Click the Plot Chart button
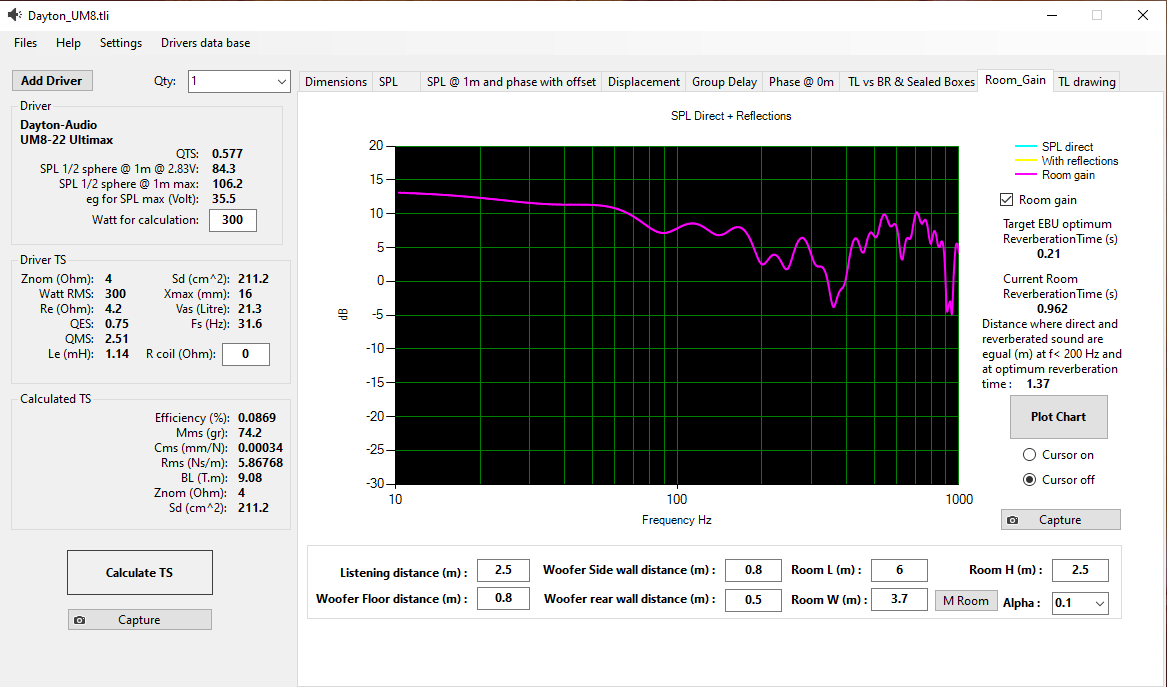Screen dimensions: 1167x687 click(1058, 417)
